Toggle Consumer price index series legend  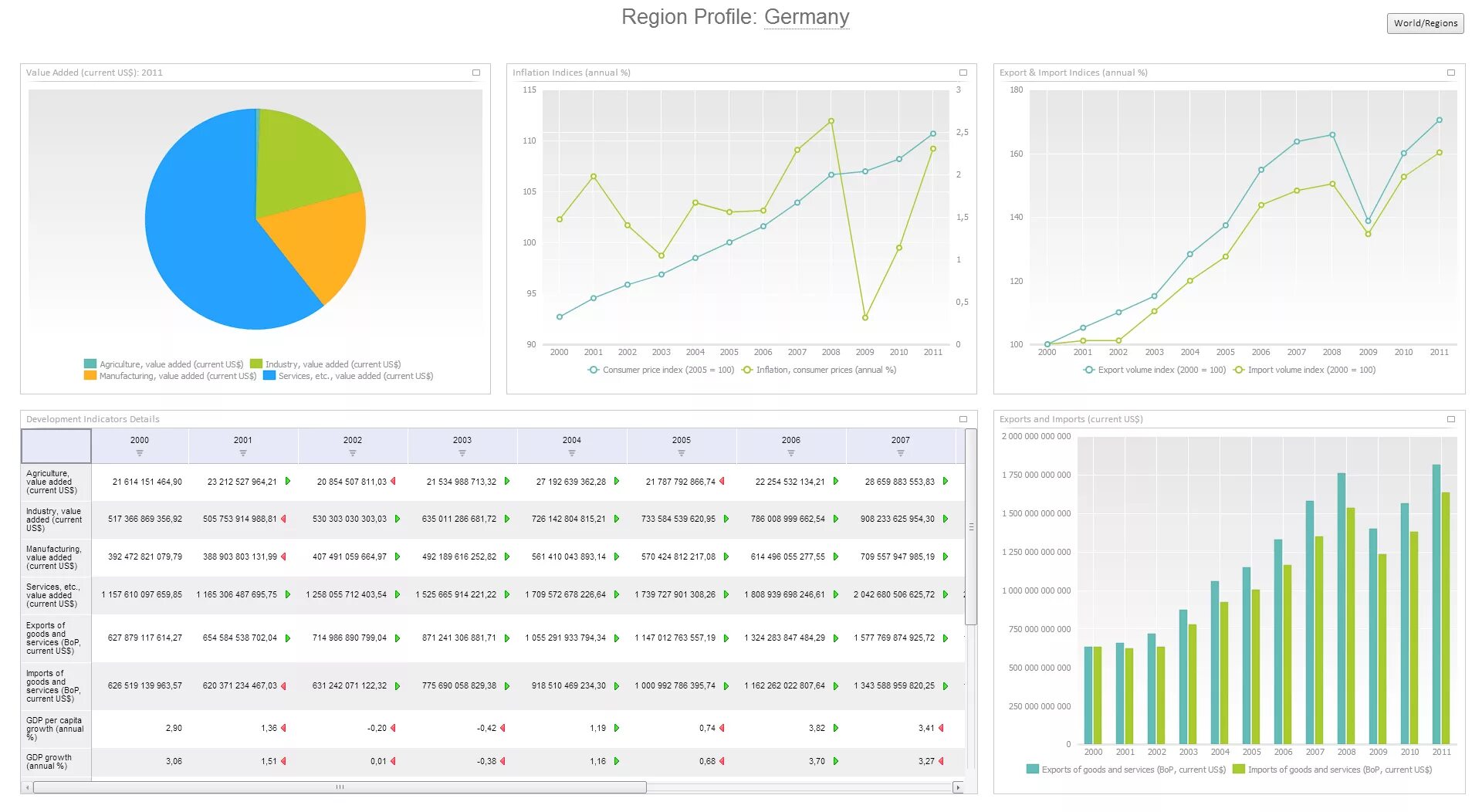[661, 370]
